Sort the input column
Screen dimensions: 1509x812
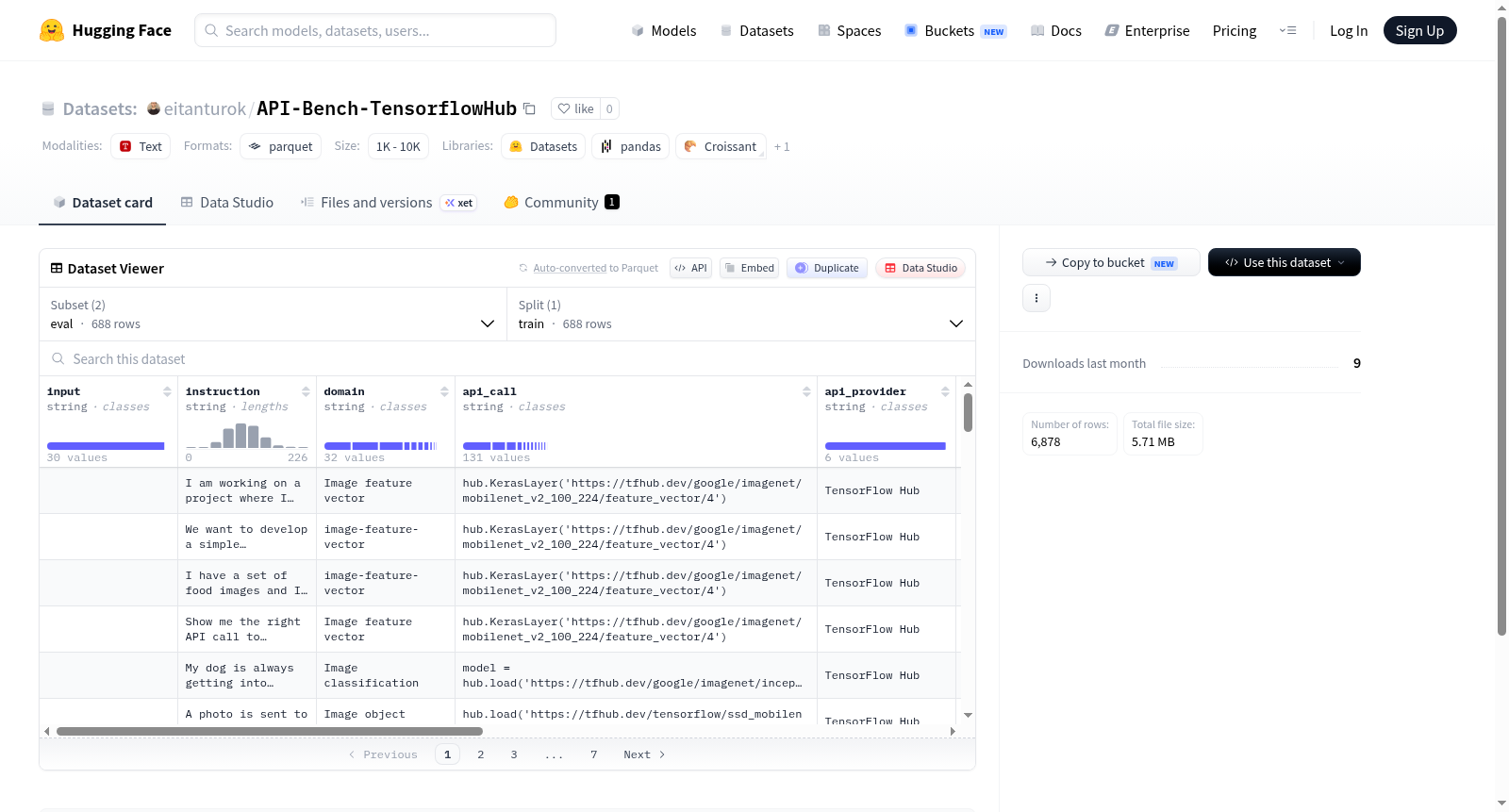167,391
